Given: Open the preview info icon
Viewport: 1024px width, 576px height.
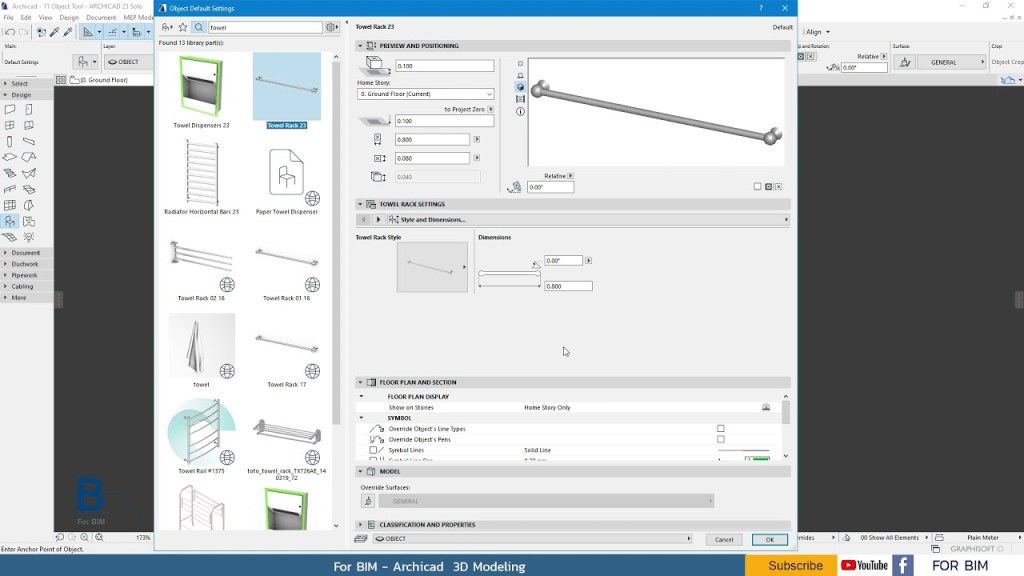Looking at the screenshot, I should point(519,110).
